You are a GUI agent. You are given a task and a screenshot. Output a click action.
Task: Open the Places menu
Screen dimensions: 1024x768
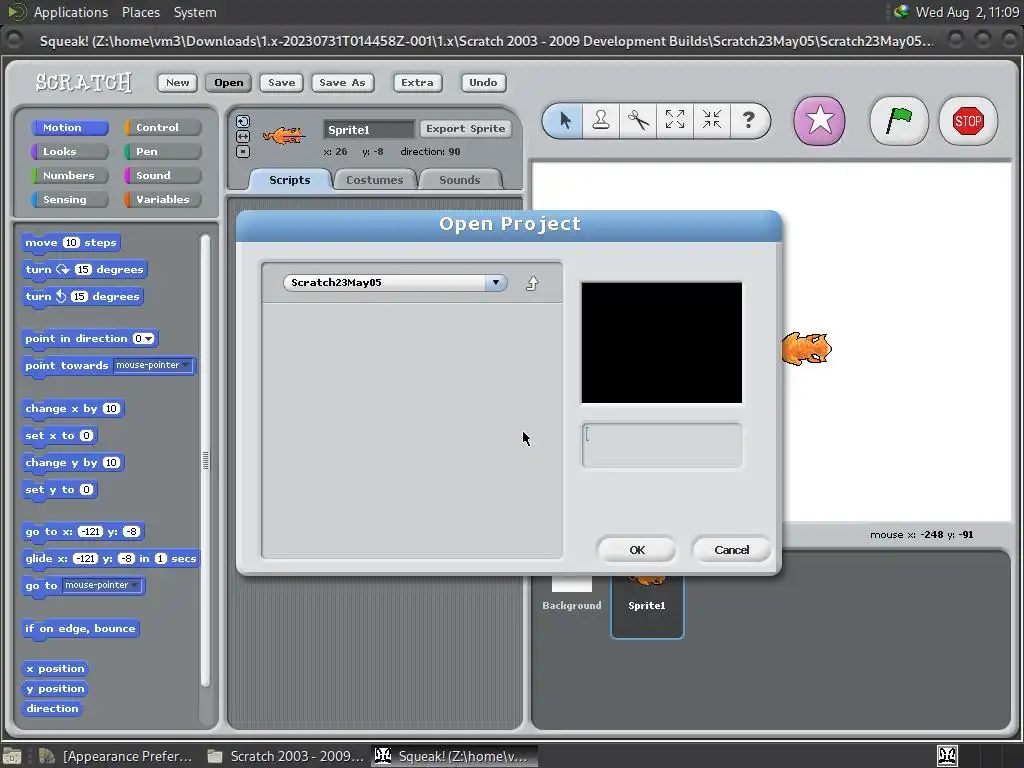click(x=140, y=12)
